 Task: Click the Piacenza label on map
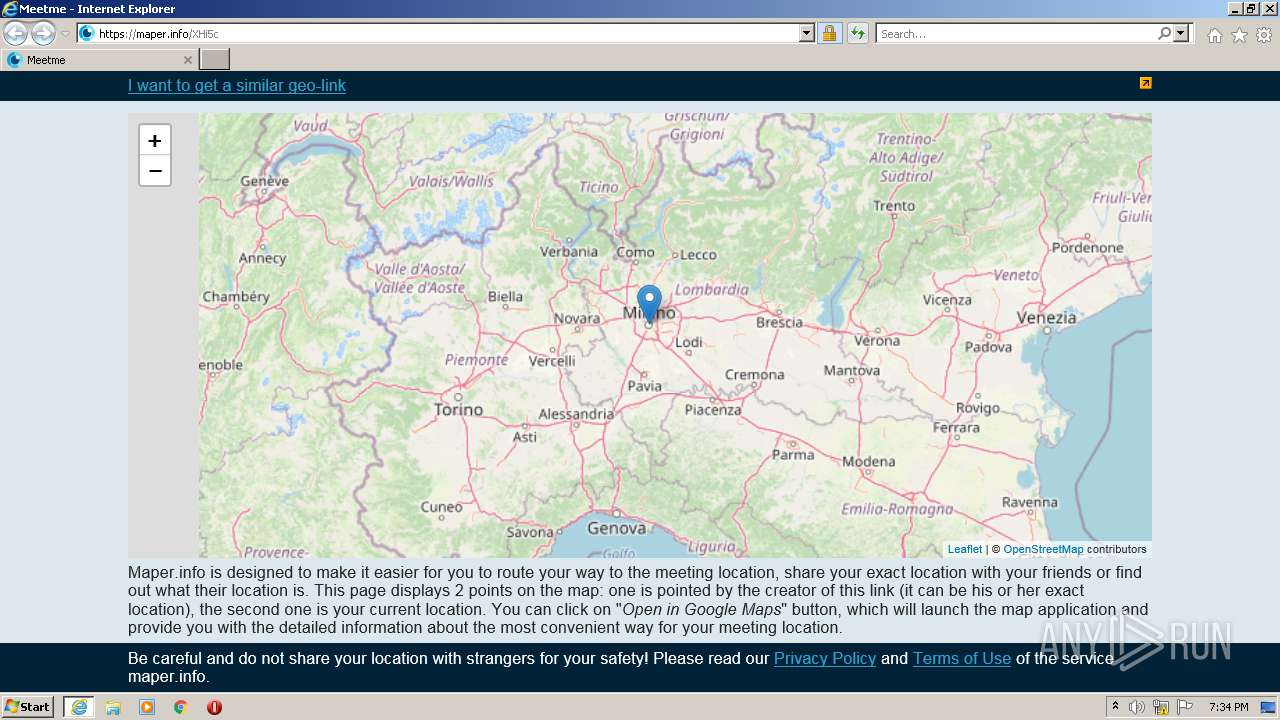(x=713, y=409)
